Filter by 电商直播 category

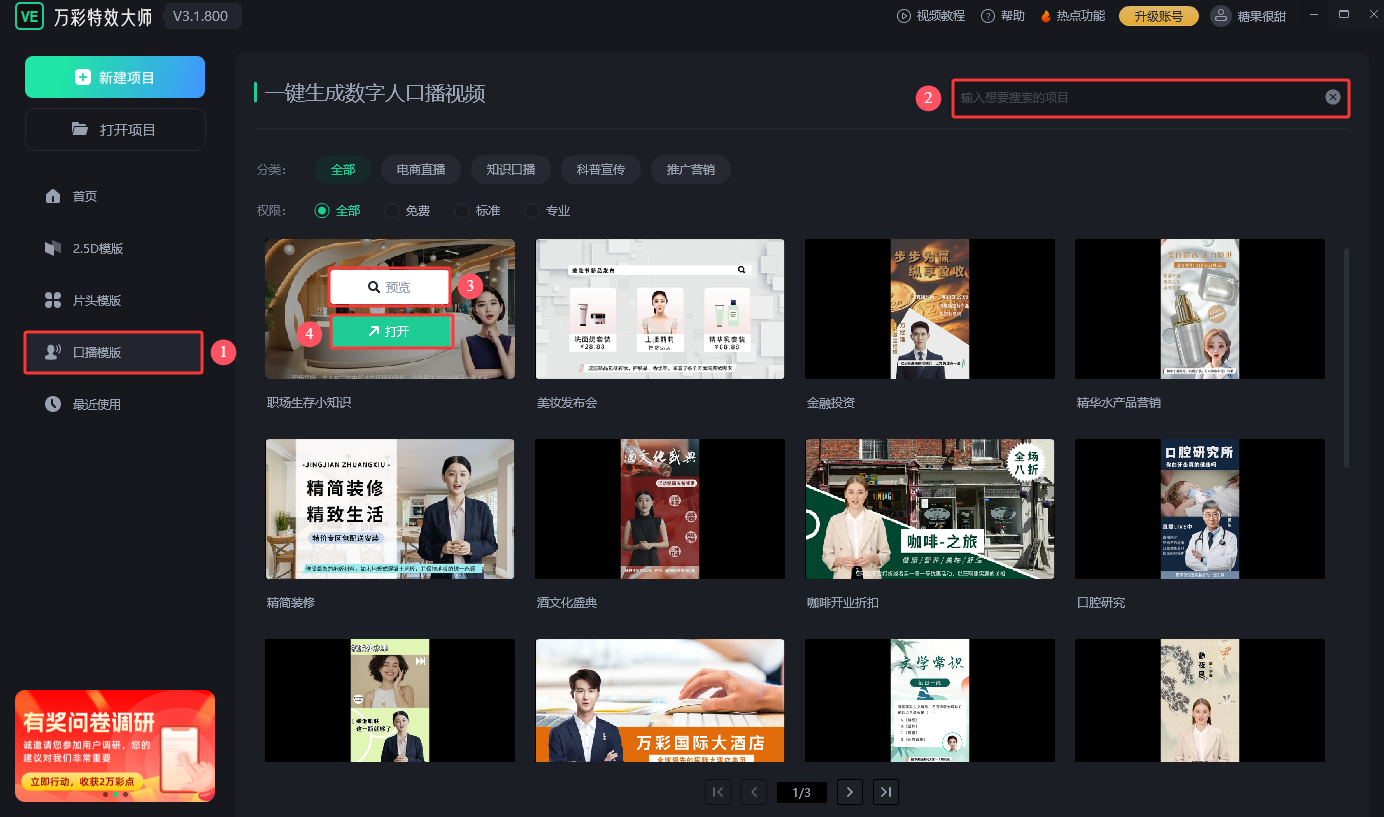click(420, 170)
